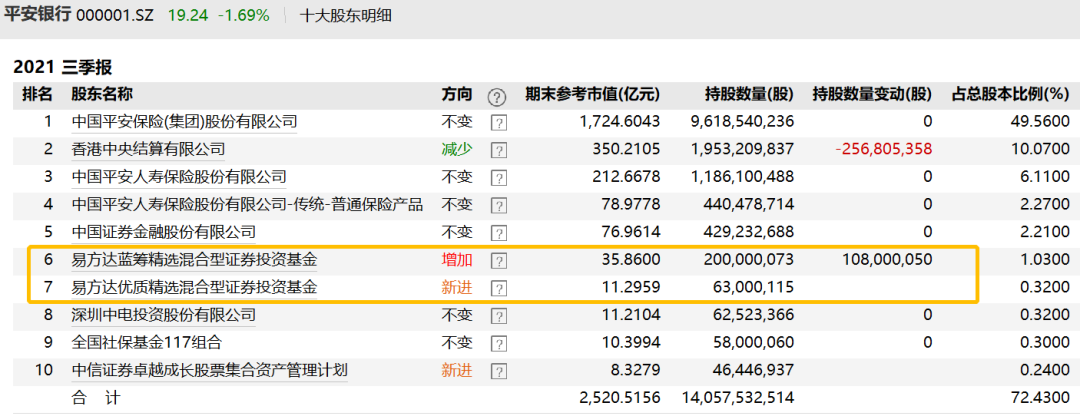Viewport: 1080px width, 416px height.
Task: Click market value 35.8600
Action: point(631,260)
